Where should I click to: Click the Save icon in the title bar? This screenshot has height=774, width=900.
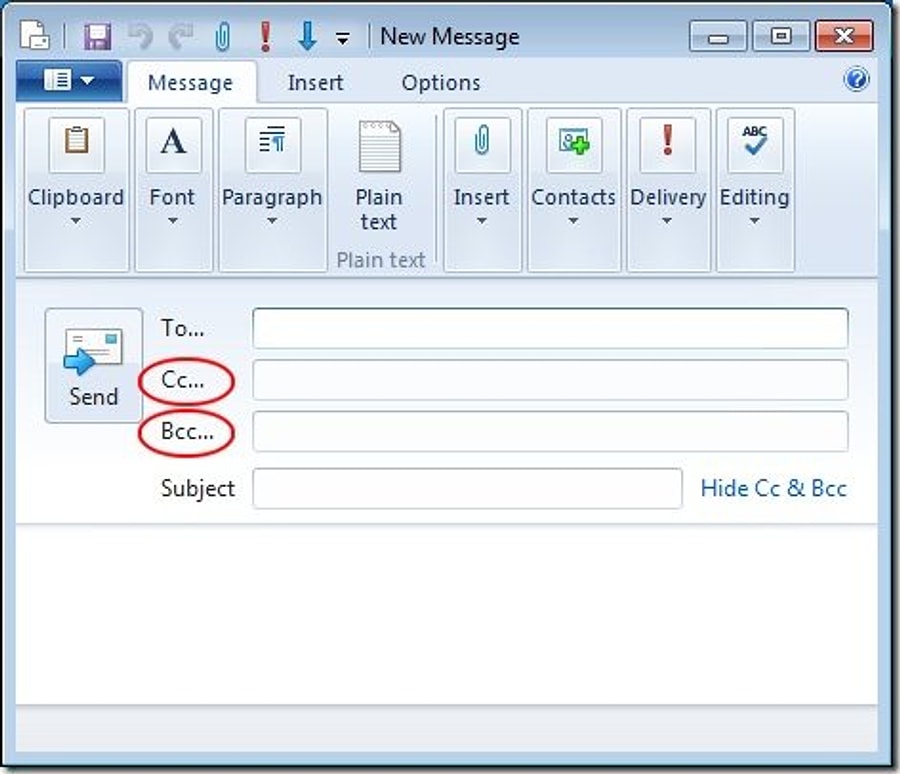(97, 37)
